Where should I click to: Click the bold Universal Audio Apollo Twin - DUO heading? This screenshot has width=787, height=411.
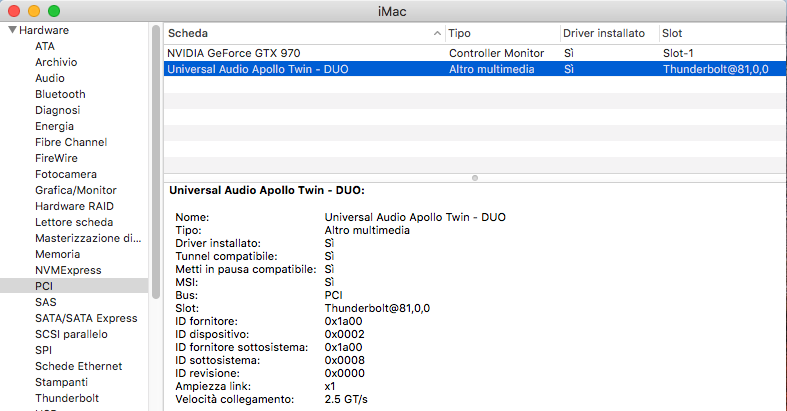click(x=267, y=191)
